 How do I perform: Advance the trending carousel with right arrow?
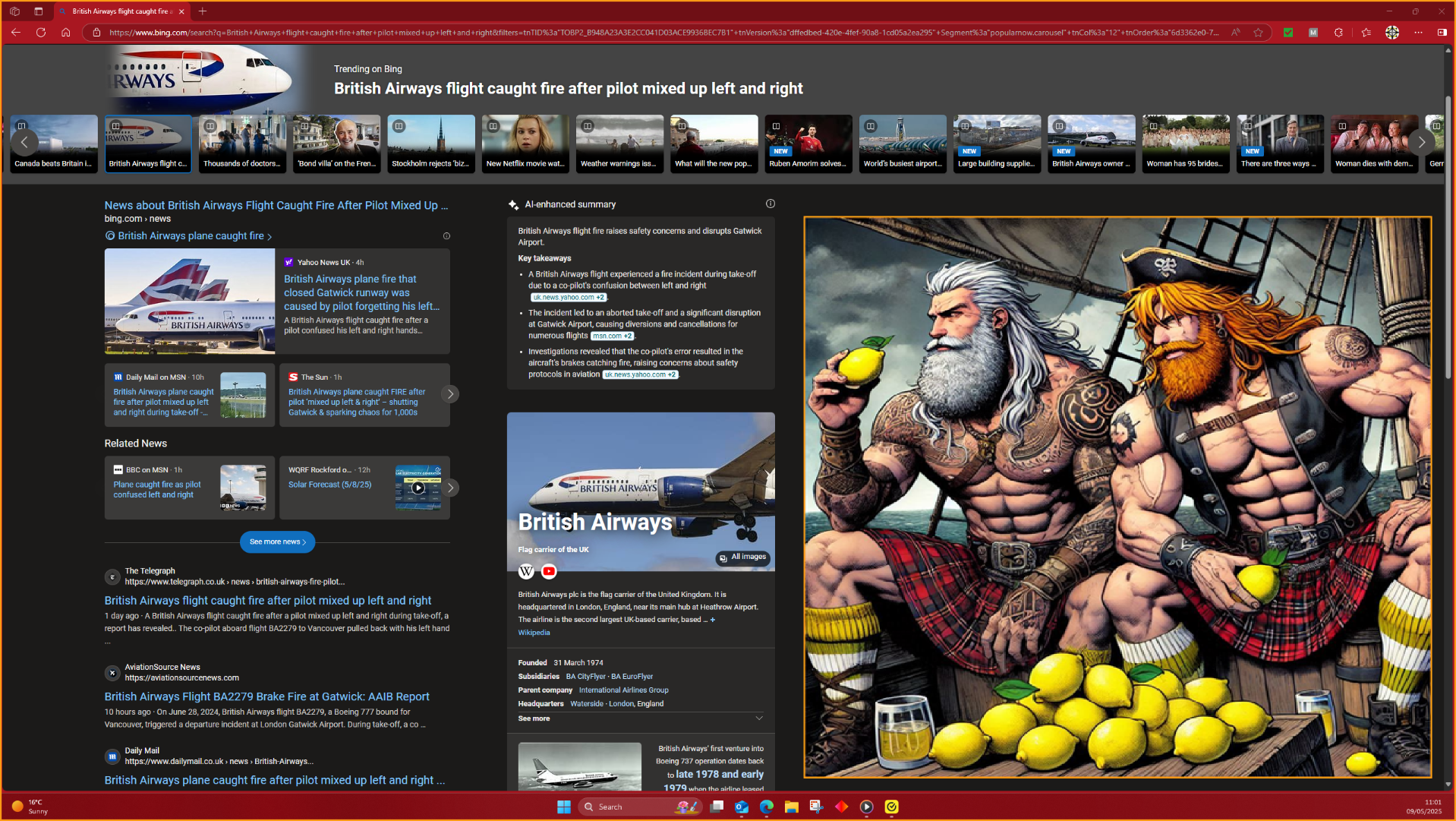[x=1422, y=142]
